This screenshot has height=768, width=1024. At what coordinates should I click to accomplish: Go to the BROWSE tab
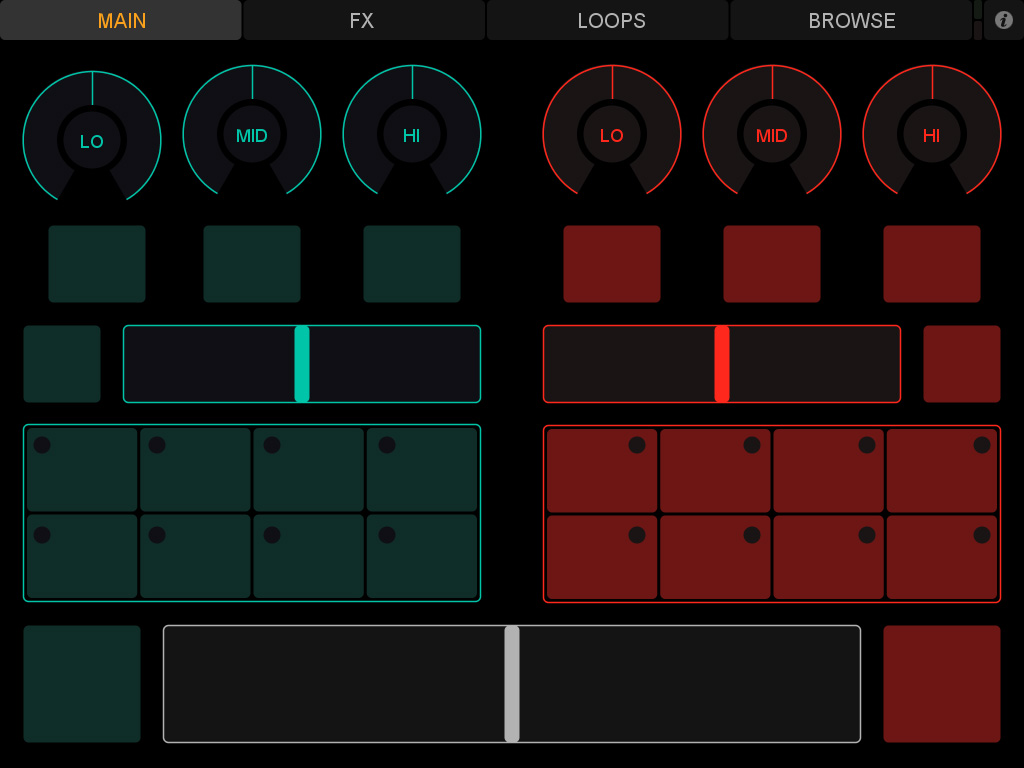(852, 20)
